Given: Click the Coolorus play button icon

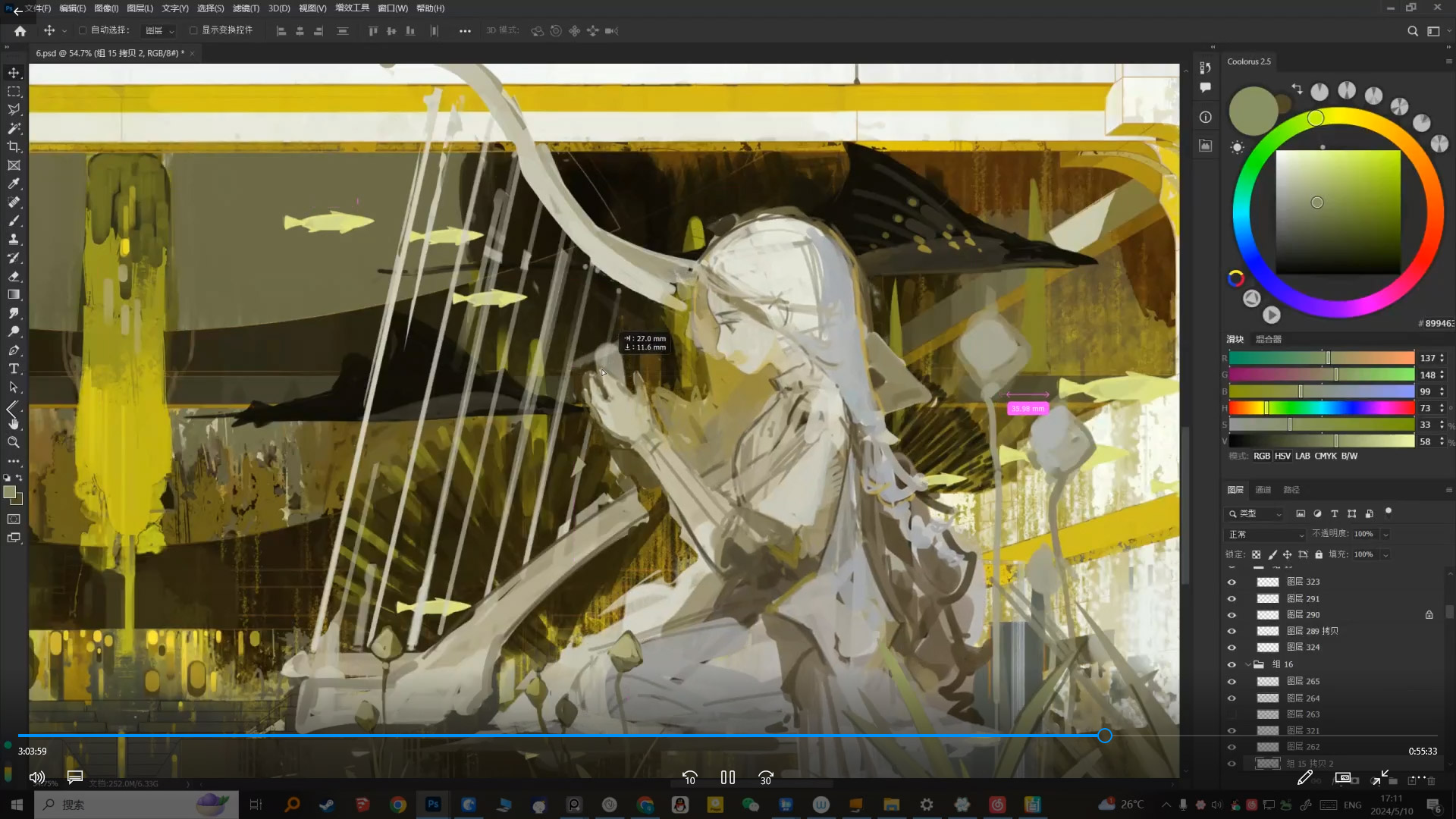Looking at the screenshot, I should (1272, 315).
